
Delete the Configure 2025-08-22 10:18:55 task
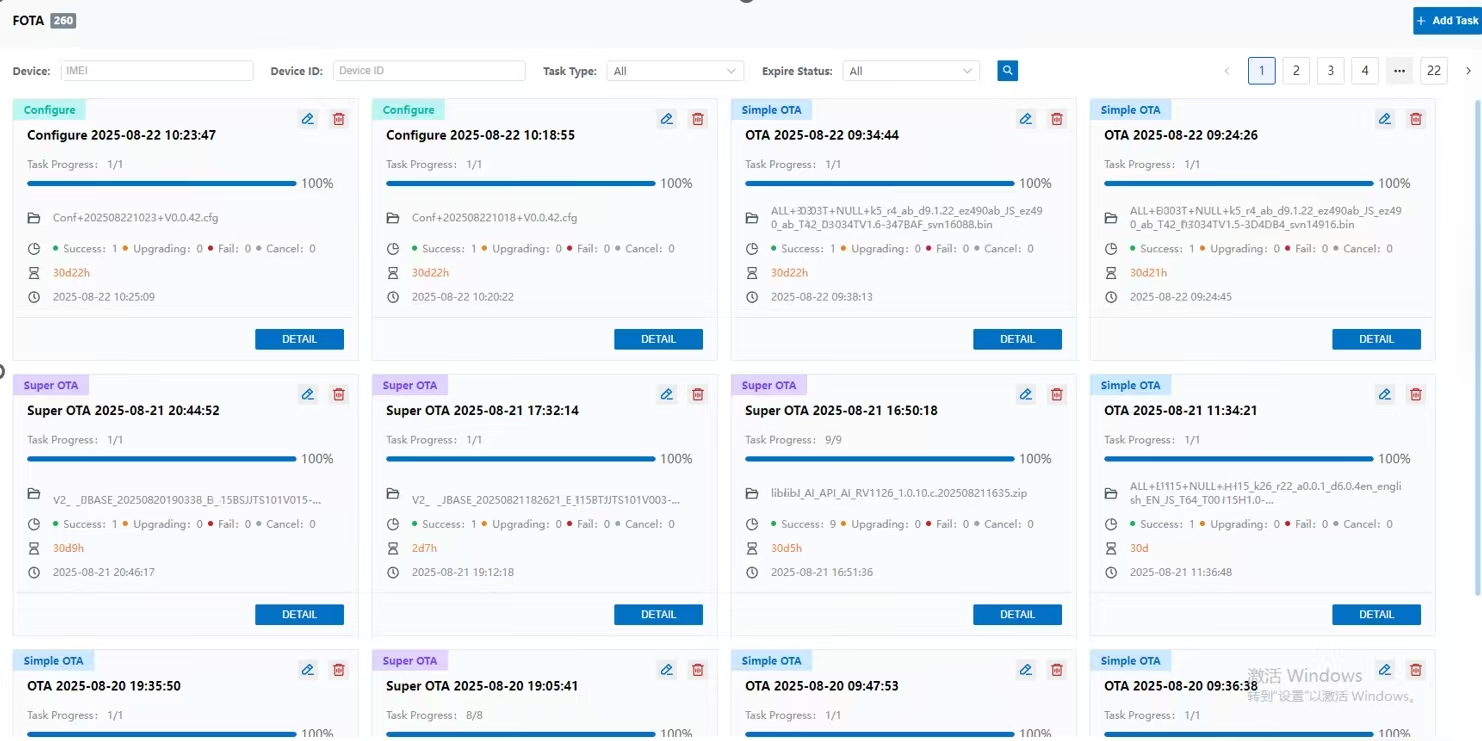[698, 119]
